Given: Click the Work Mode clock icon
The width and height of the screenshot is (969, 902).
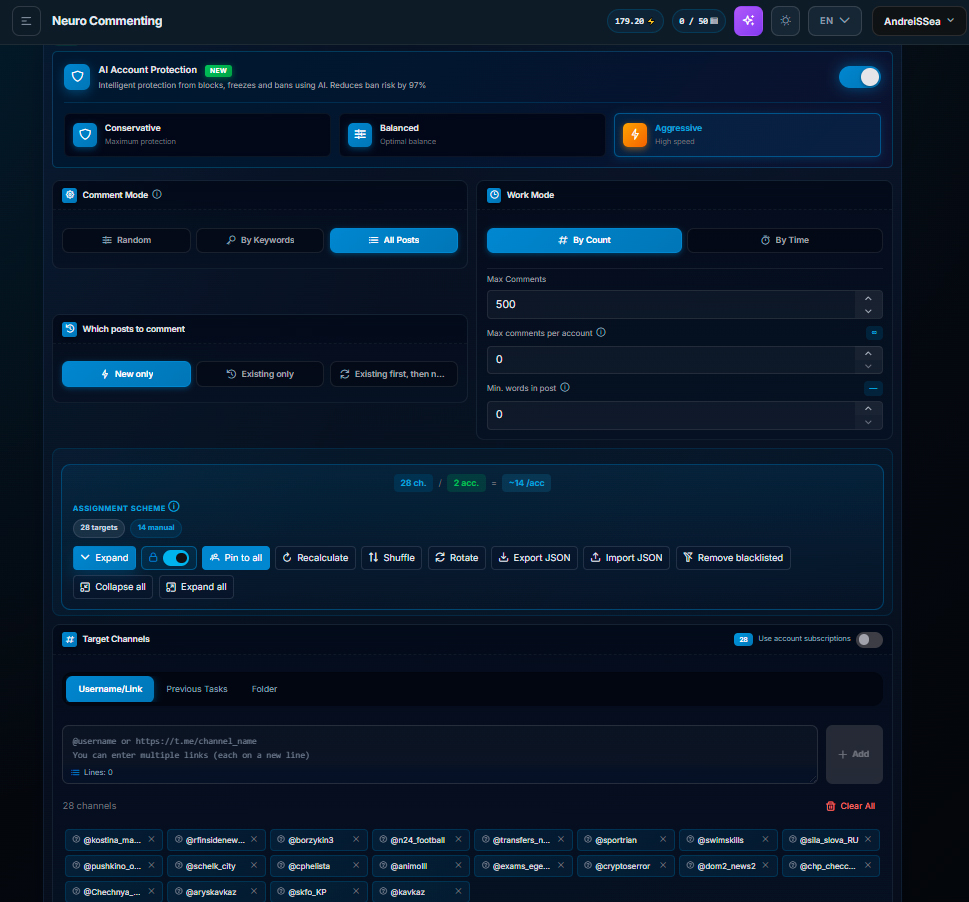Looking at the screenshot, I should [x=494, y=195].
